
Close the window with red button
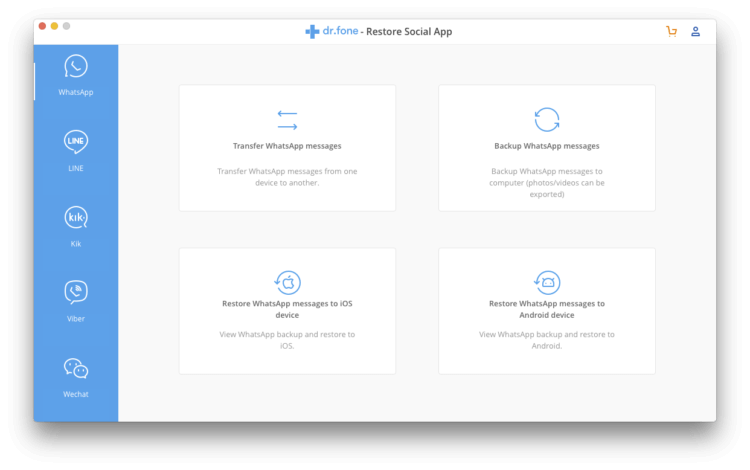(x=42, y=26)
